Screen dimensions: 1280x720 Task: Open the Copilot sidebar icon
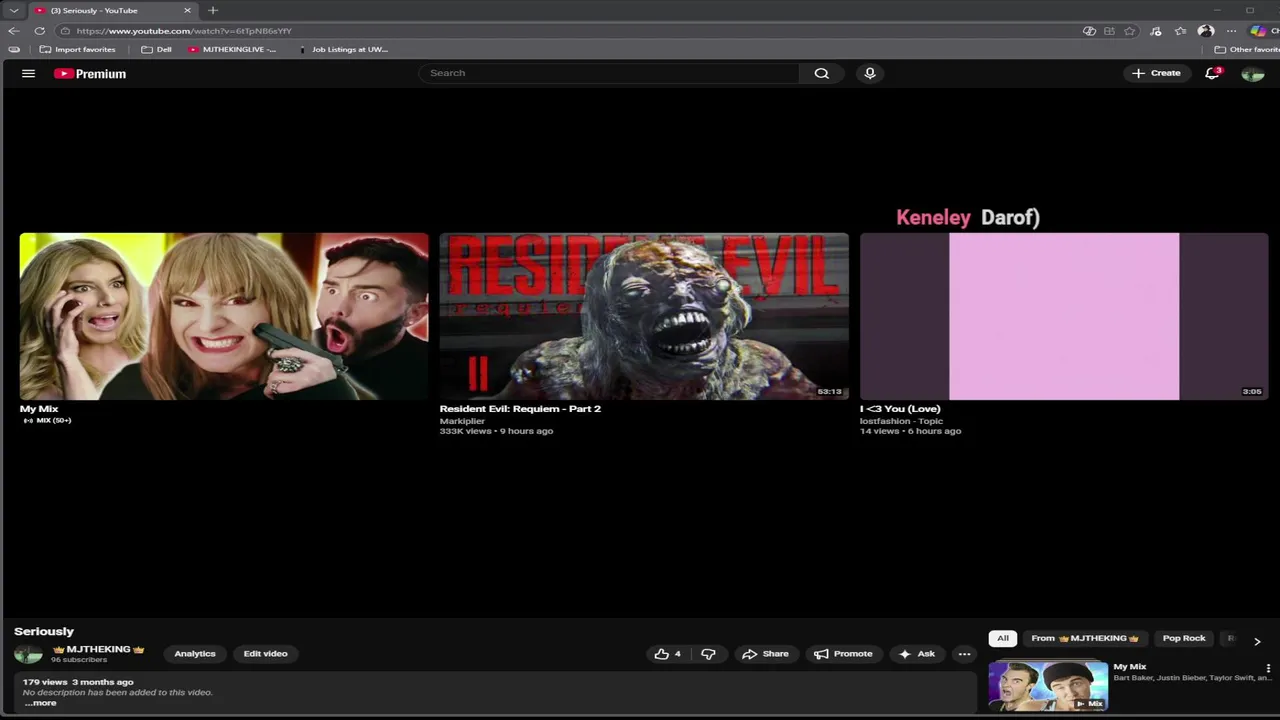[1258, 31]
